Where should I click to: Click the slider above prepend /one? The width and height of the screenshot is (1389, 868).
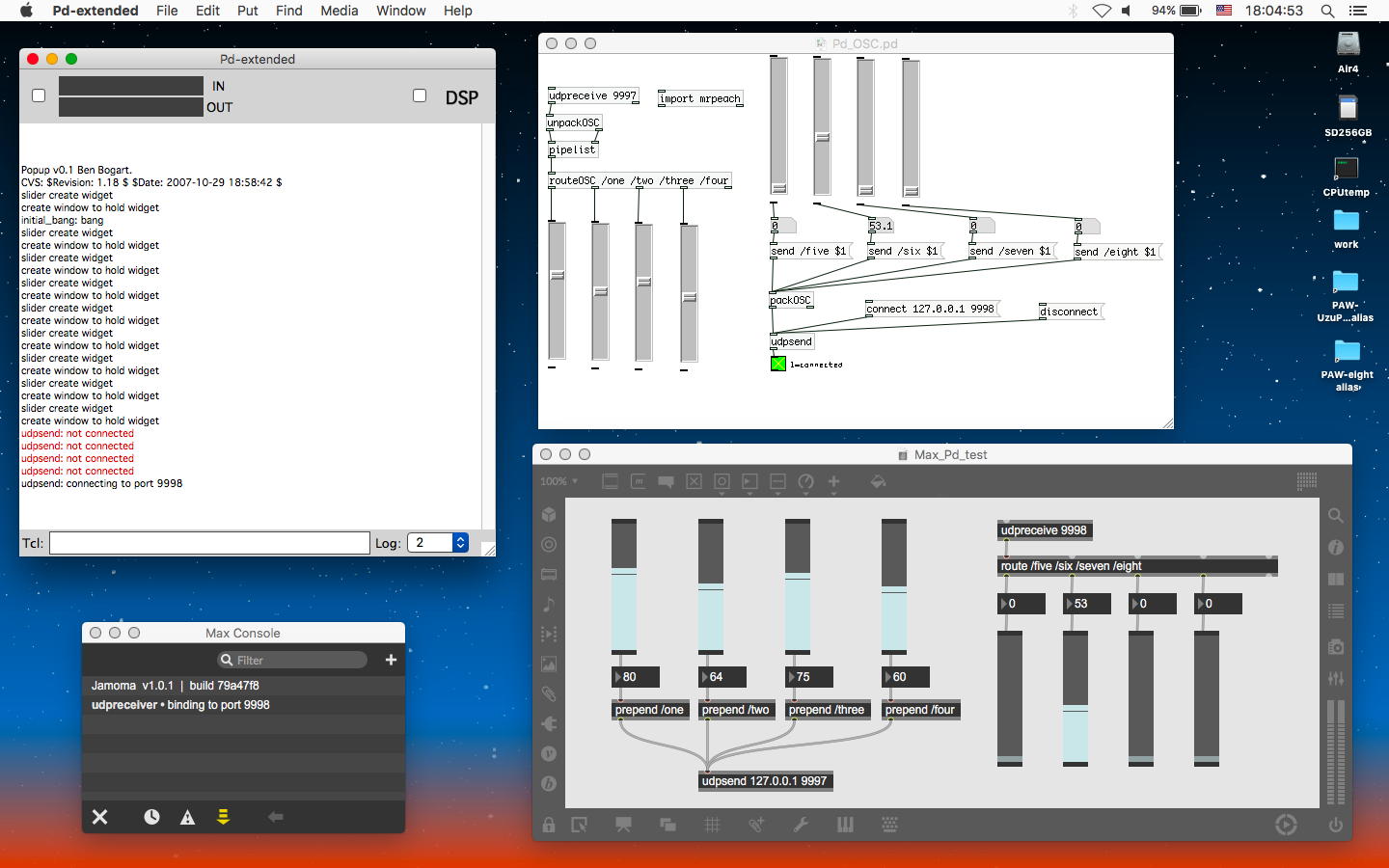pos(624,588)
